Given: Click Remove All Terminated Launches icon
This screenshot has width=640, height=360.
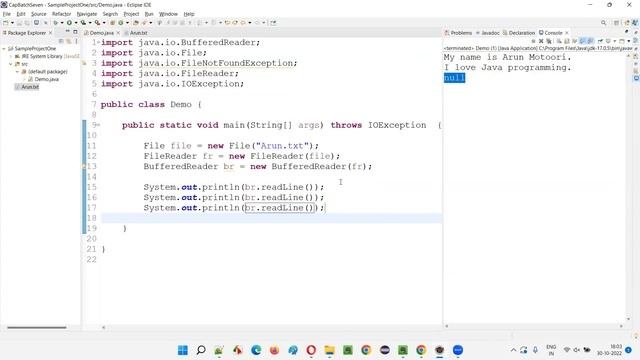Looking at the screenshot, I should click(x=549, y=41).
